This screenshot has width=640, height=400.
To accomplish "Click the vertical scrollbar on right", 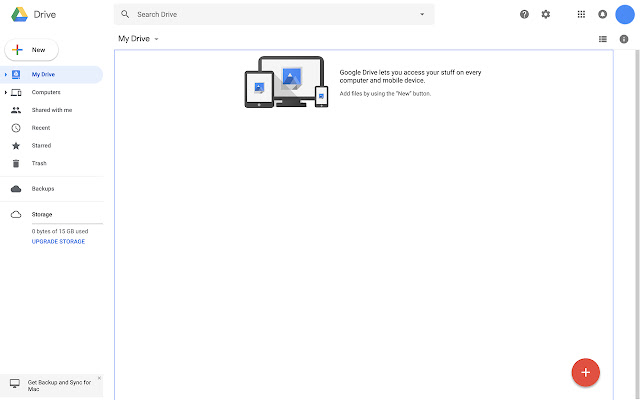I will (638, 224).
